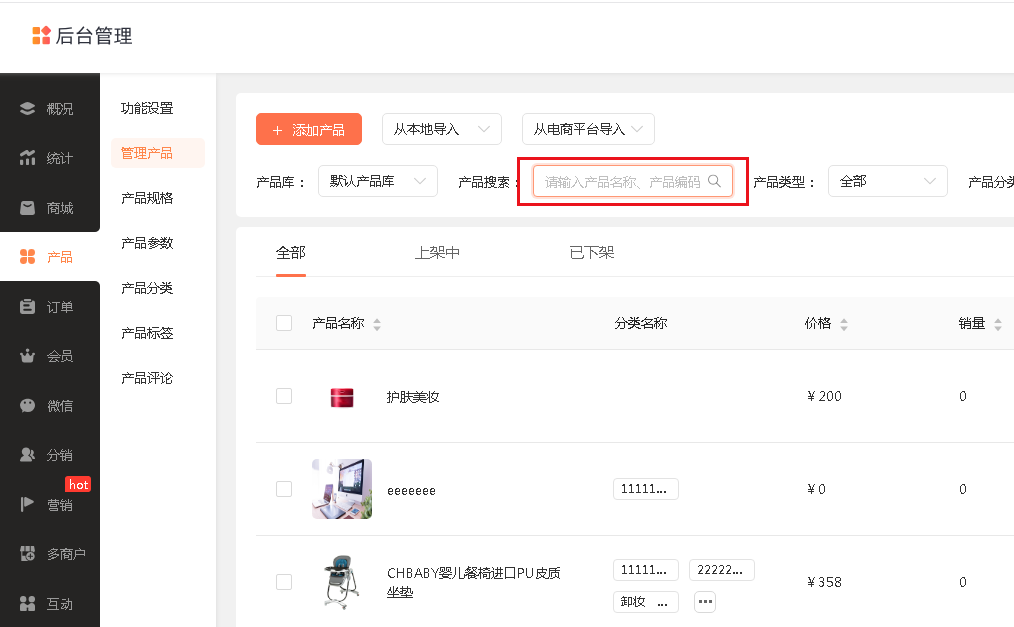Expand the 从电商平台导入 dropdown
Image resolution: width=1014 pixels, height=627 pixels.
click(588, 129)
